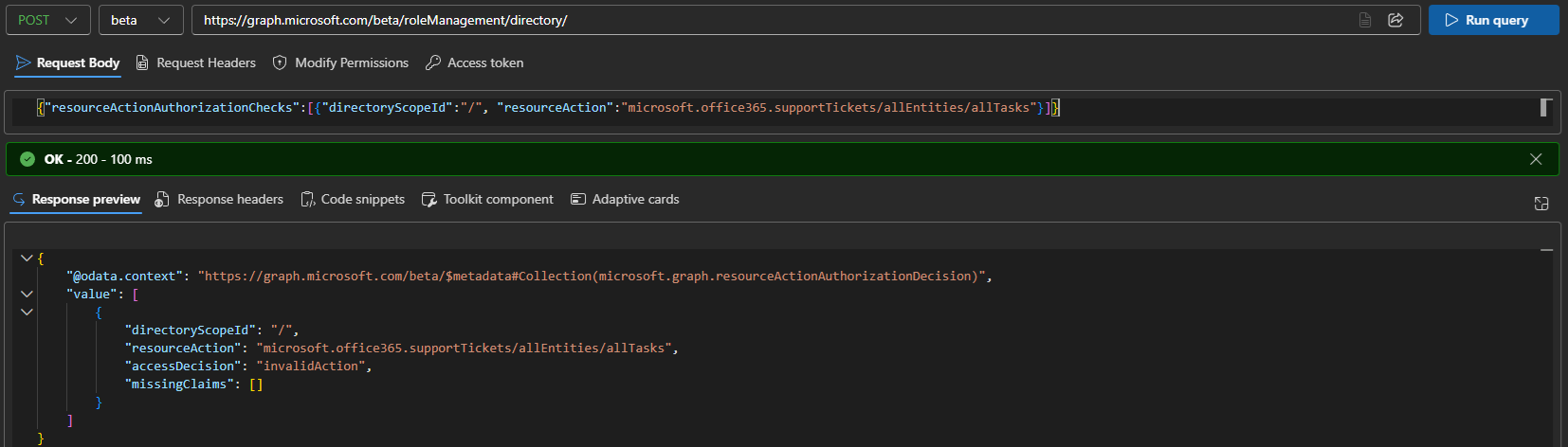This screenshot has width=1568, height=447.
Task: Click the Graph URL input field
Action: pos(773,20)
